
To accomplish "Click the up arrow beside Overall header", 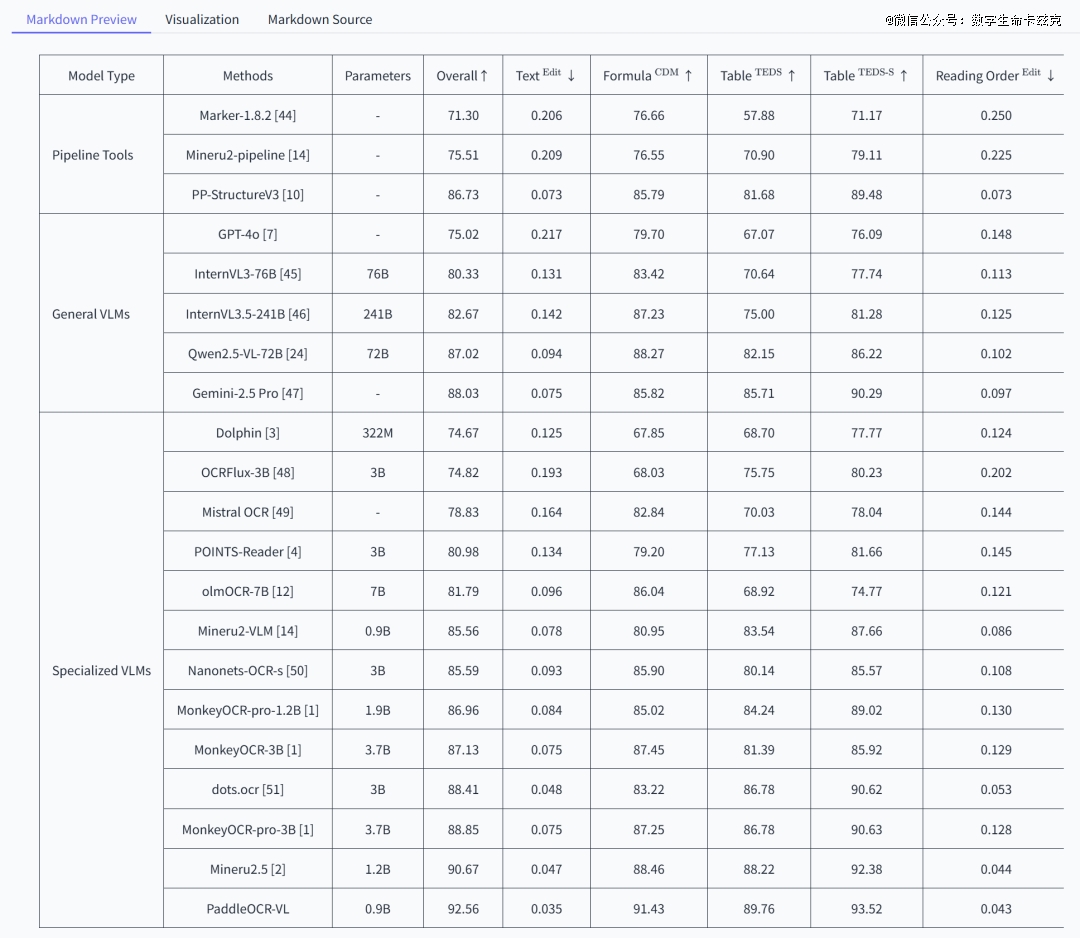I will point(484,76).
